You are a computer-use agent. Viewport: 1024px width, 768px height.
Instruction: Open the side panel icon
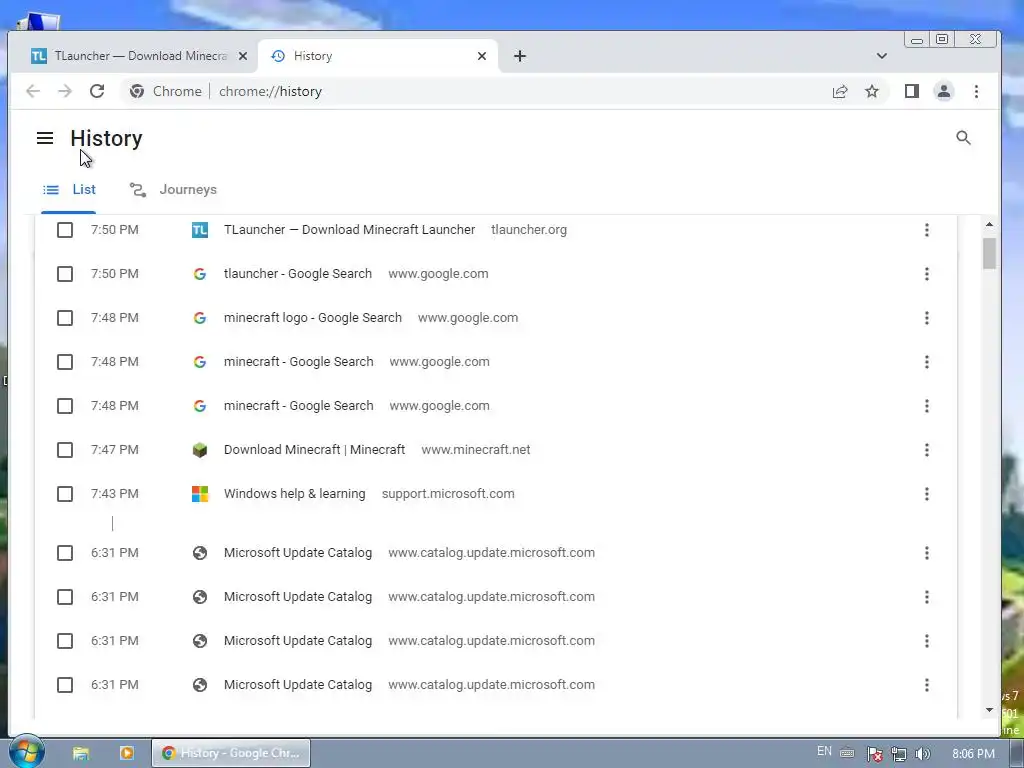(912, 91)
